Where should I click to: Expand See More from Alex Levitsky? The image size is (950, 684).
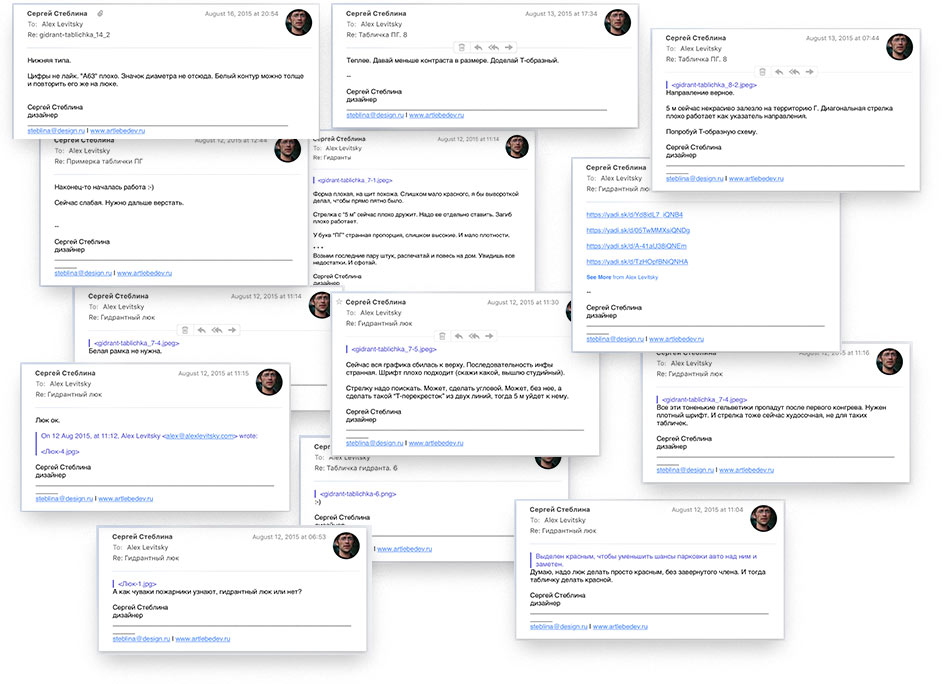[x=598, y=277]
